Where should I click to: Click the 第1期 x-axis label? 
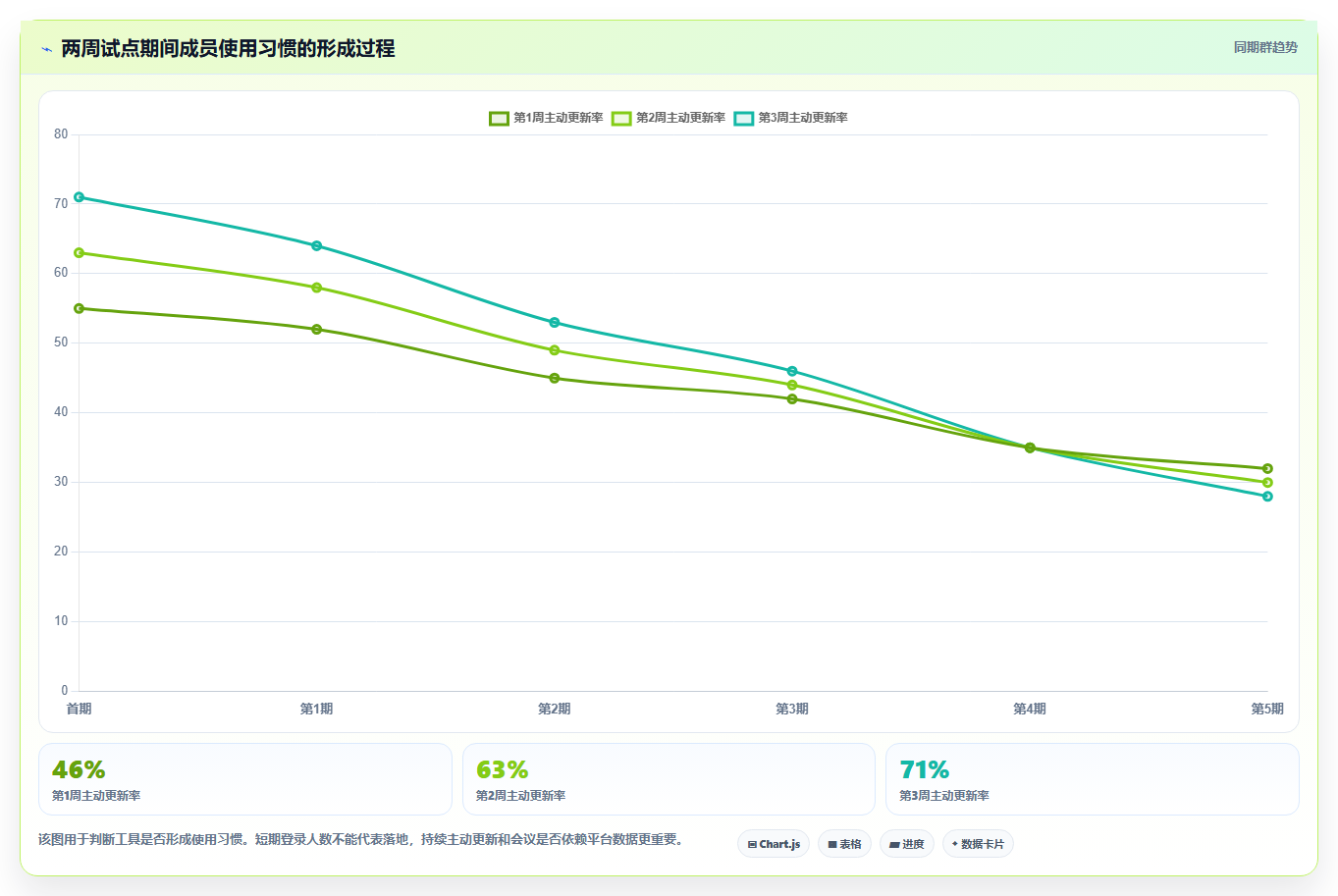coord(316,709)
